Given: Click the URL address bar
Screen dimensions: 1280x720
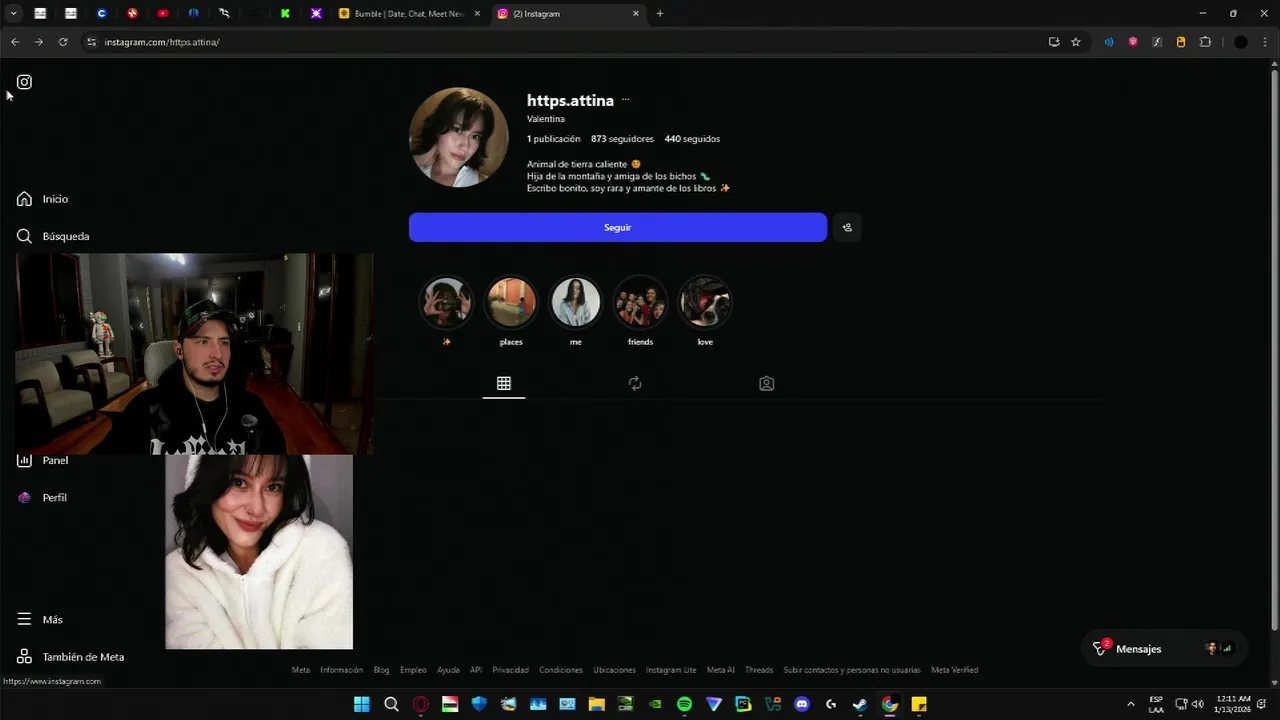Looking at the screenshot, I should click(560, 42).
